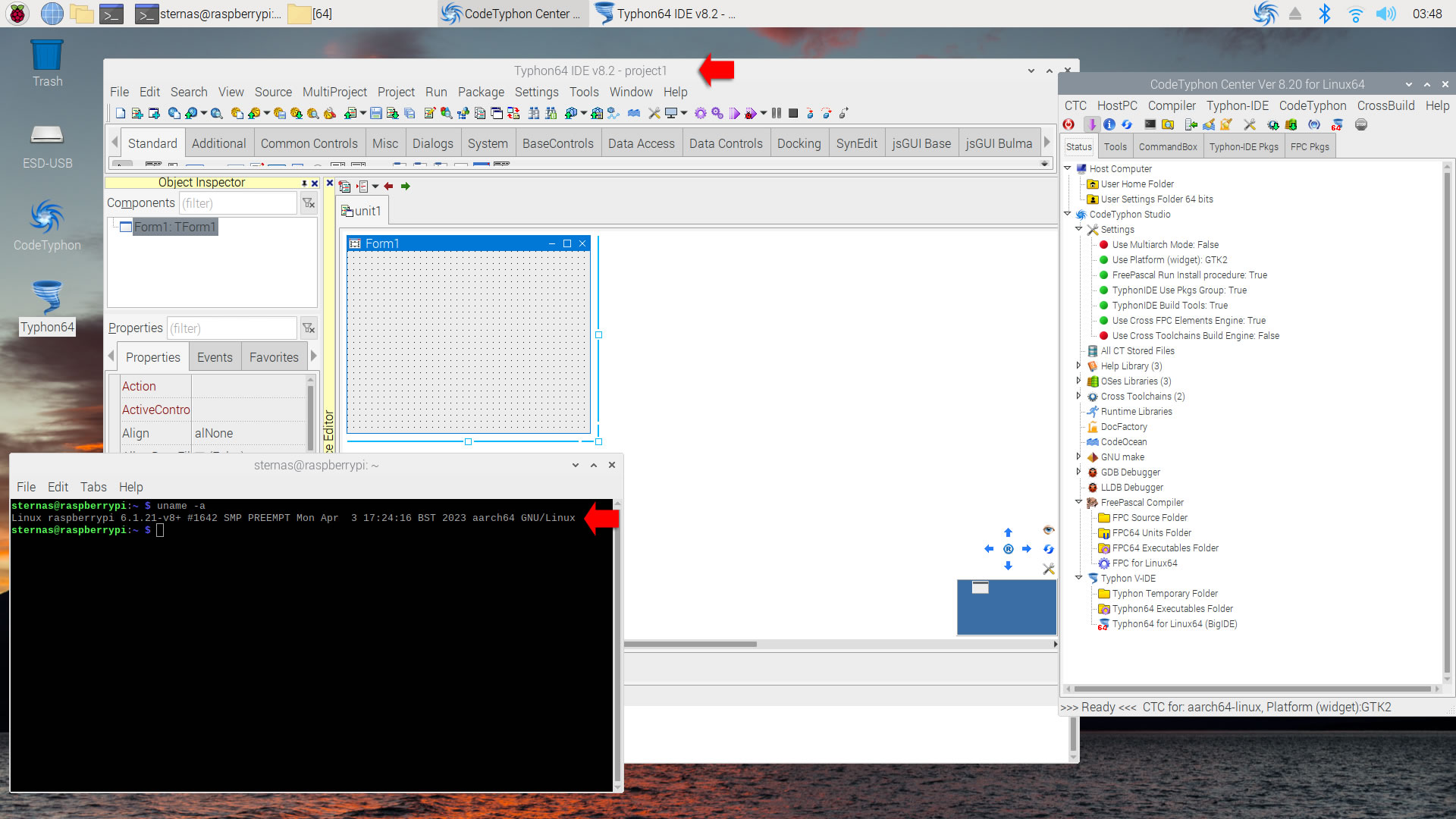
Task: Open dropdown arrow beside the Run with debugger icon
Action: (x=763, y=113)
